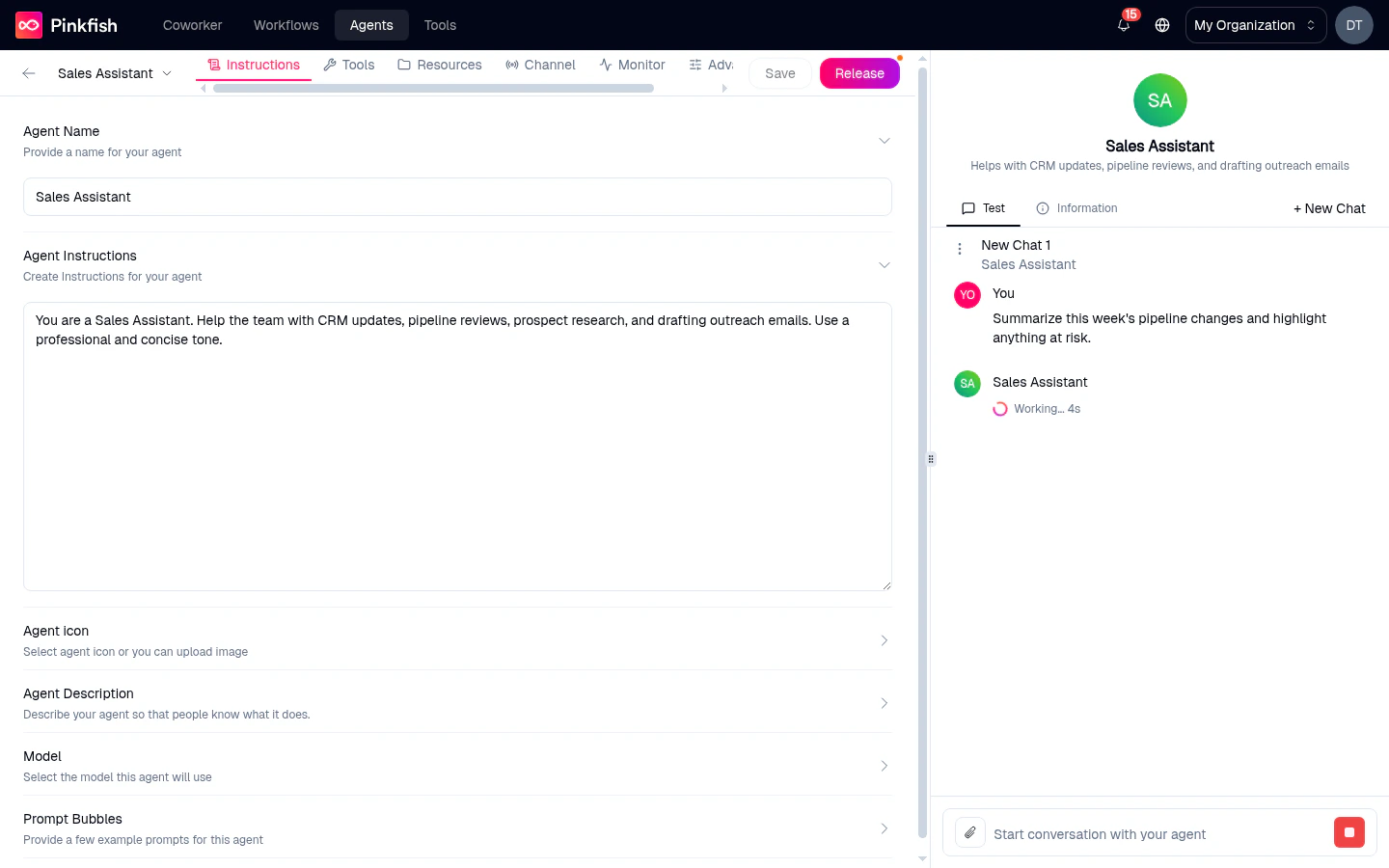Open the language globe icon
Viewport: 1389px width, 868px height.
click(1161, 25)
